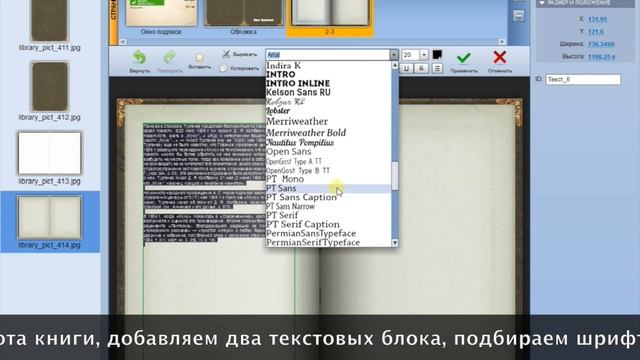Select thumbnail library_pict_412.jpg
This screenshot has width=640, height=360.
(49, 87)
